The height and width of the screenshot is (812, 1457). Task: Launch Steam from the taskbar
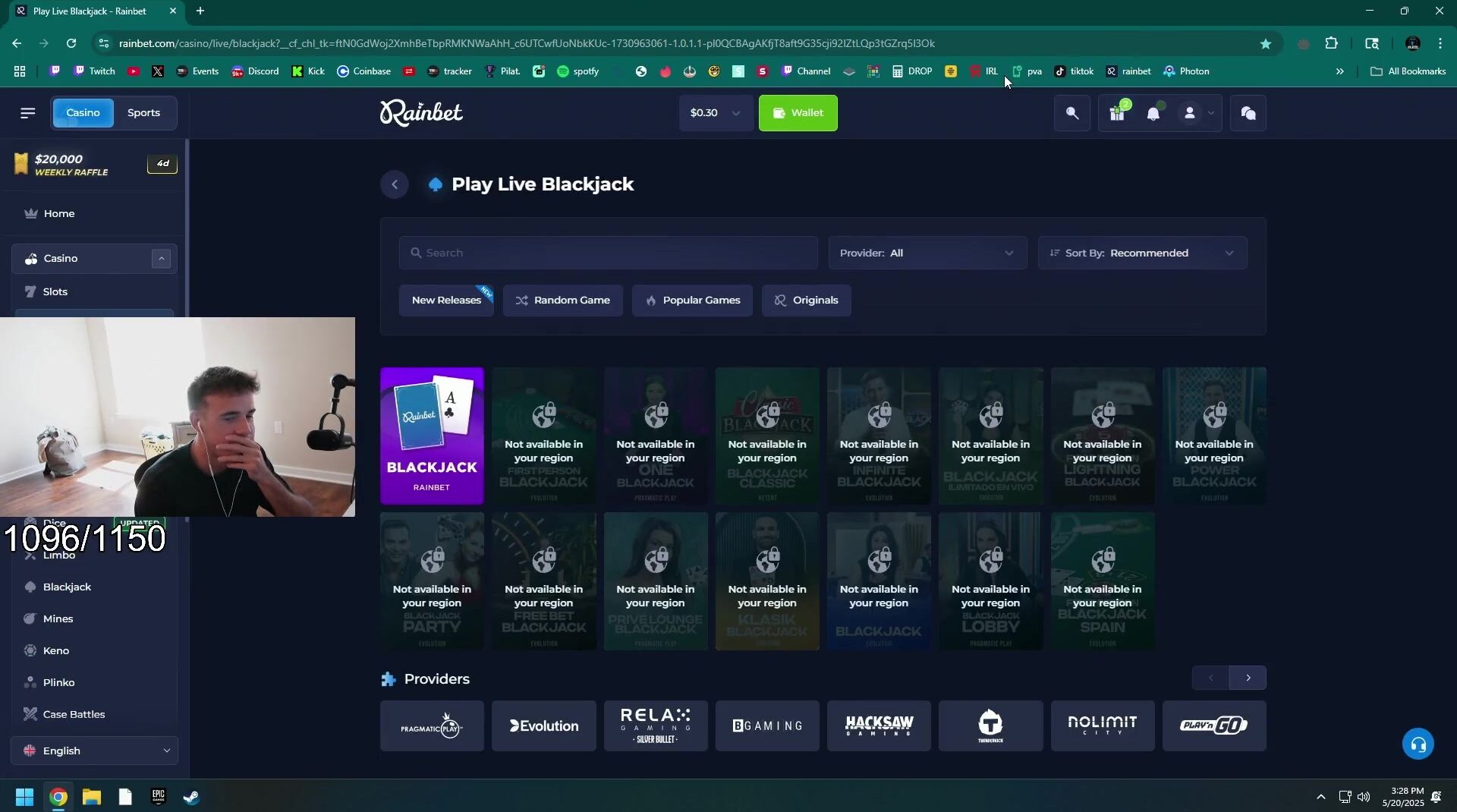coord(191,797)
